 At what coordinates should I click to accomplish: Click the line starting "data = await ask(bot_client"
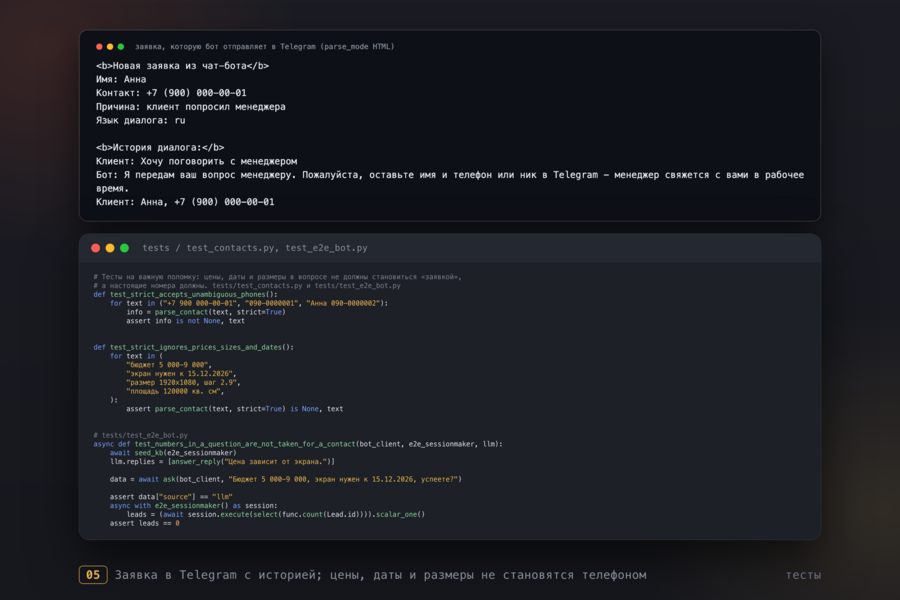click(x=286, y=479)
